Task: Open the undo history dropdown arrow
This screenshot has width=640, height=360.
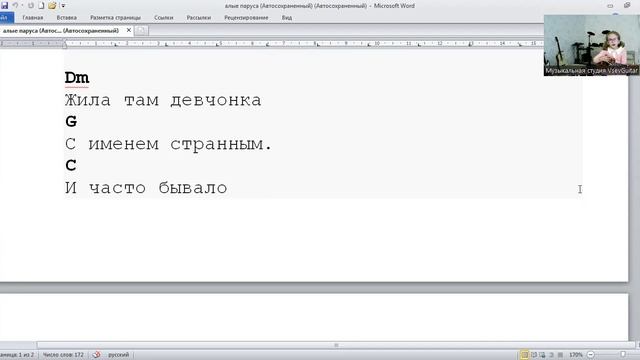Action: (x=22, y=6)
